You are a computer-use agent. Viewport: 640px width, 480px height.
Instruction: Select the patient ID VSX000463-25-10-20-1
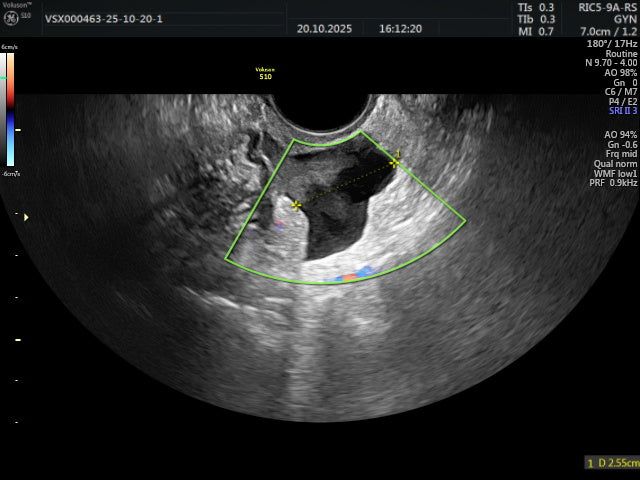pyautogui.click(x=103, y=18)
